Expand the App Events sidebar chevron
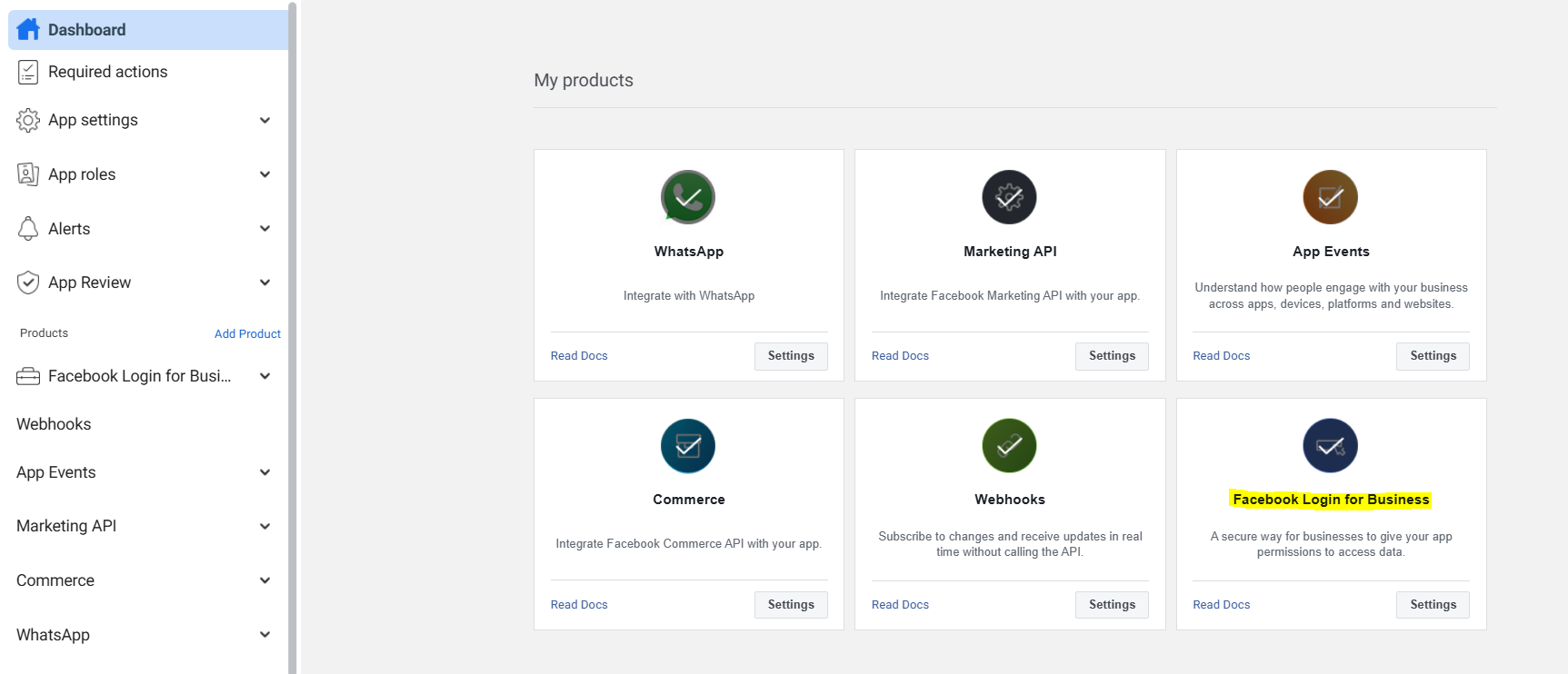1568x674 pixels. pyautogui.click(x=265, y=472)
